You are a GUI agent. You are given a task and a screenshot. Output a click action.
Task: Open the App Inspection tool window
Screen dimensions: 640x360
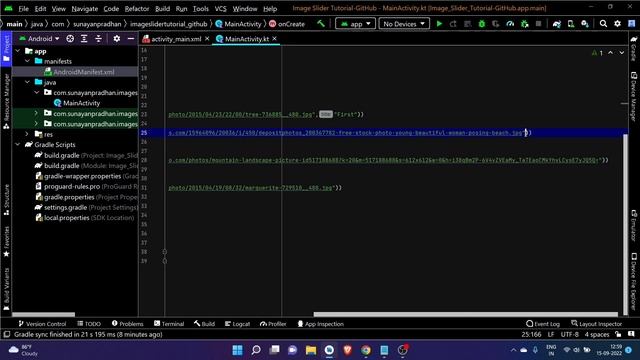(x=320, y=324)
